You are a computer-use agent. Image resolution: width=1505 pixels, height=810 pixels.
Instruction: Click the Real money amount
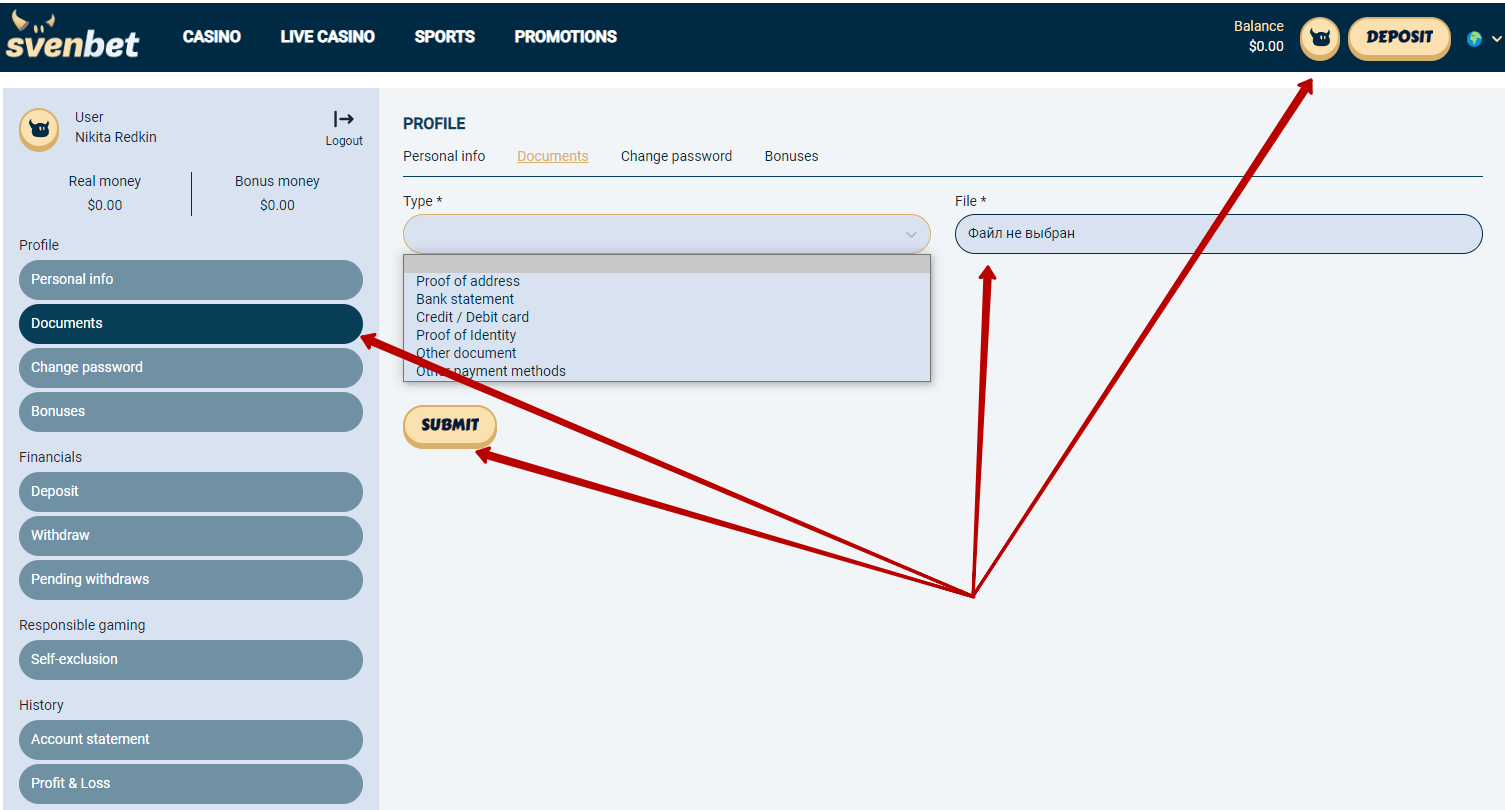[105, 205]
